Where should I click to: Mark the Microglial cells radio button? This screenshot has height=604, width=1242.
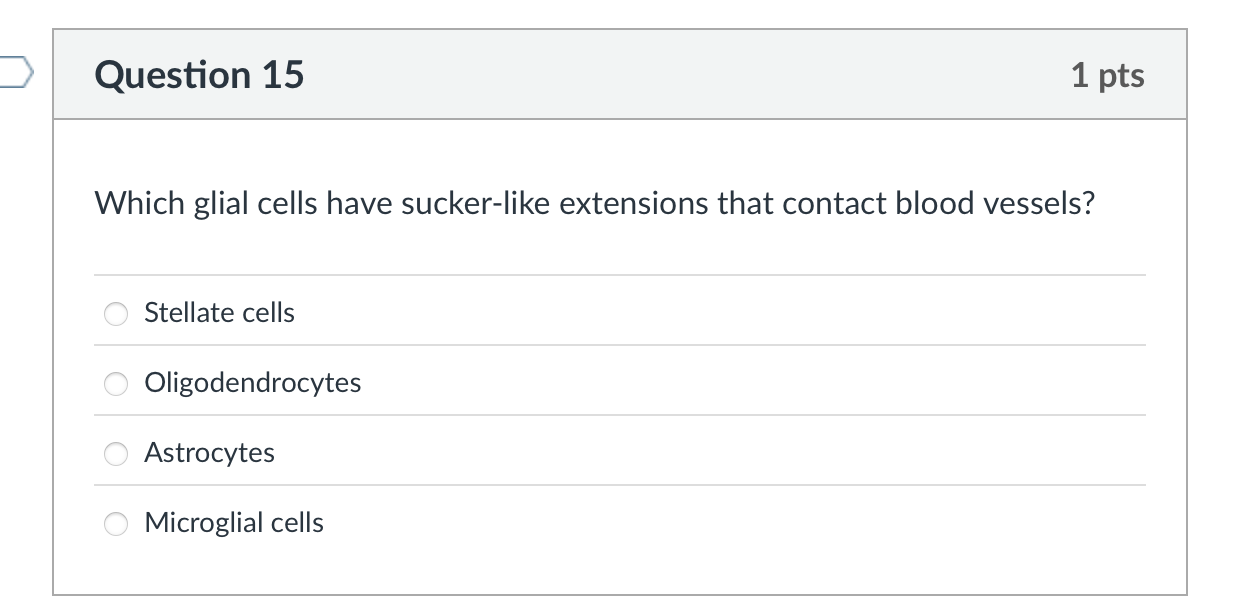[117, 523]
